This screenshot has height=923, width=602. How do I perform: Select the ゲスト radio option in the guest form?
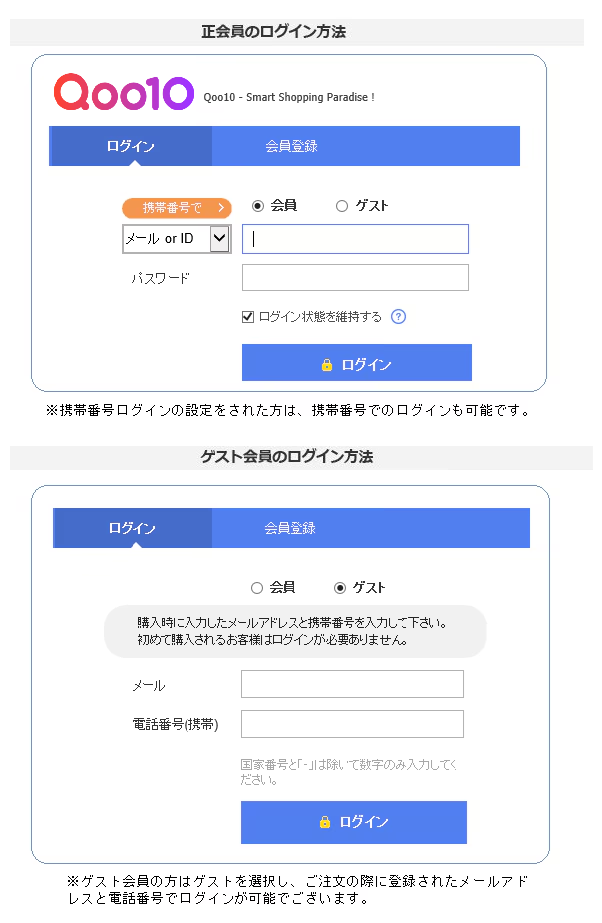click(340, 587)
